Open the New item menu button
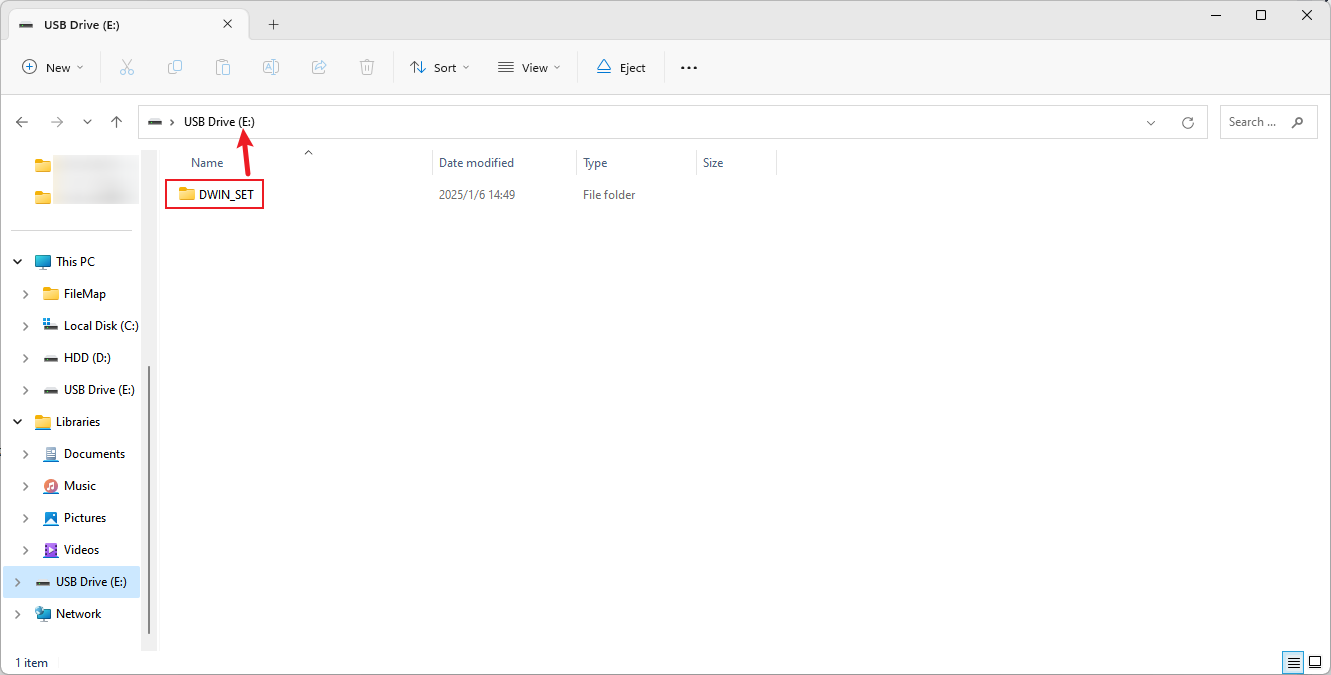The height and width of the screenshot is (675, 1331). 53,67
